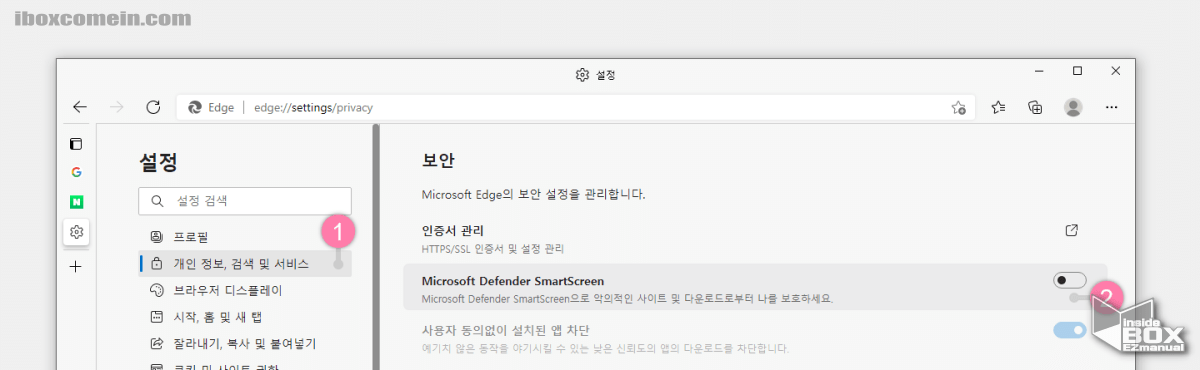Select the Naver tab in vertical tabs
Screen dimensions: 1200x370
76,201
